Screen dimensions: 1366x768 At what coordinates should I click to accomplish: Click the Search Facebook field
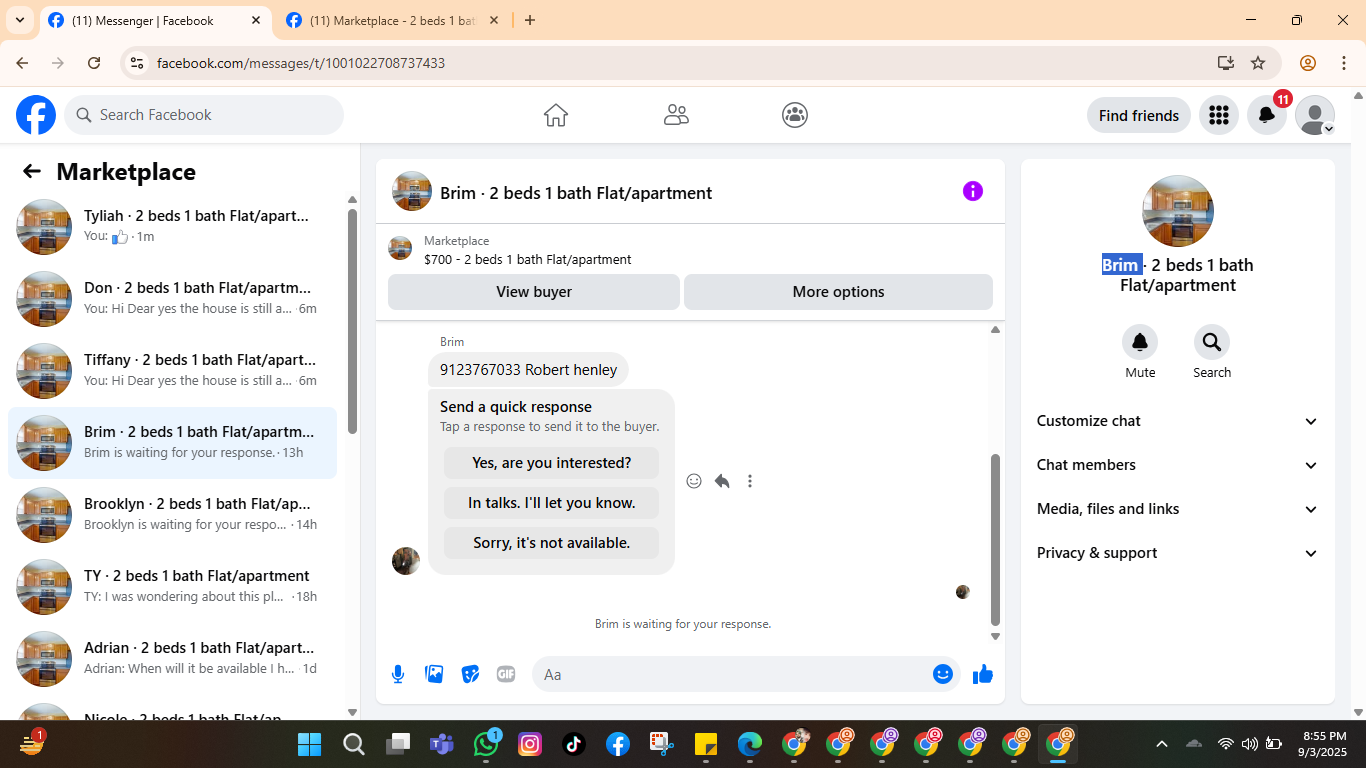[x=204, y=115]
